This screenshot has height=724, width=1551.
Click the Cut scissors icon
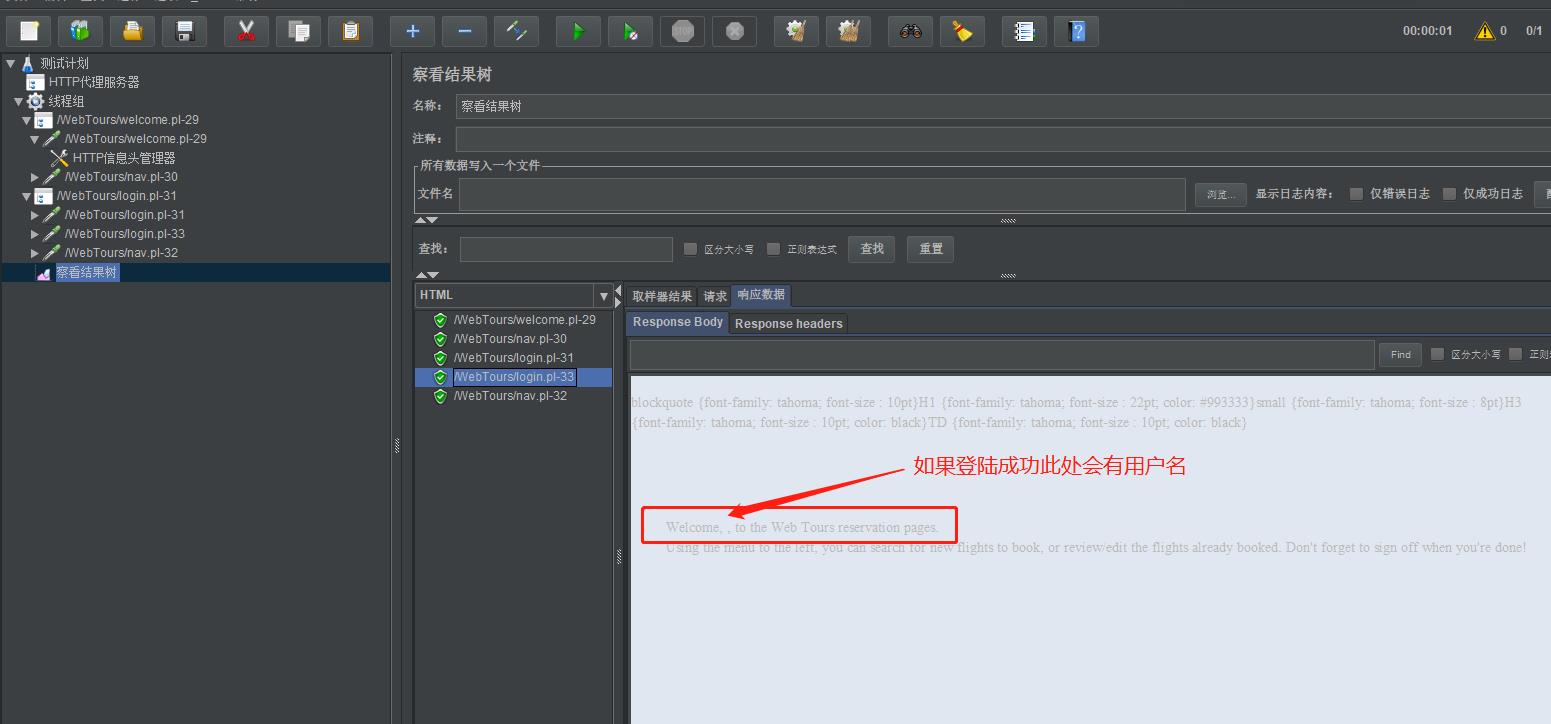[x=246, y=31]
